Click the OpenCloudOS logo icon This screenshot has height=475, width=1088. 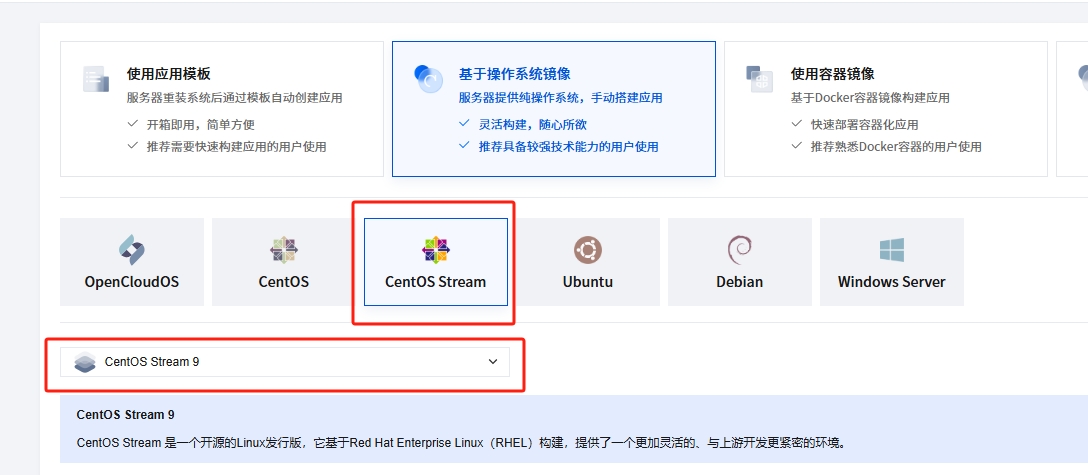pyautogui.click(x=132, y=250)
